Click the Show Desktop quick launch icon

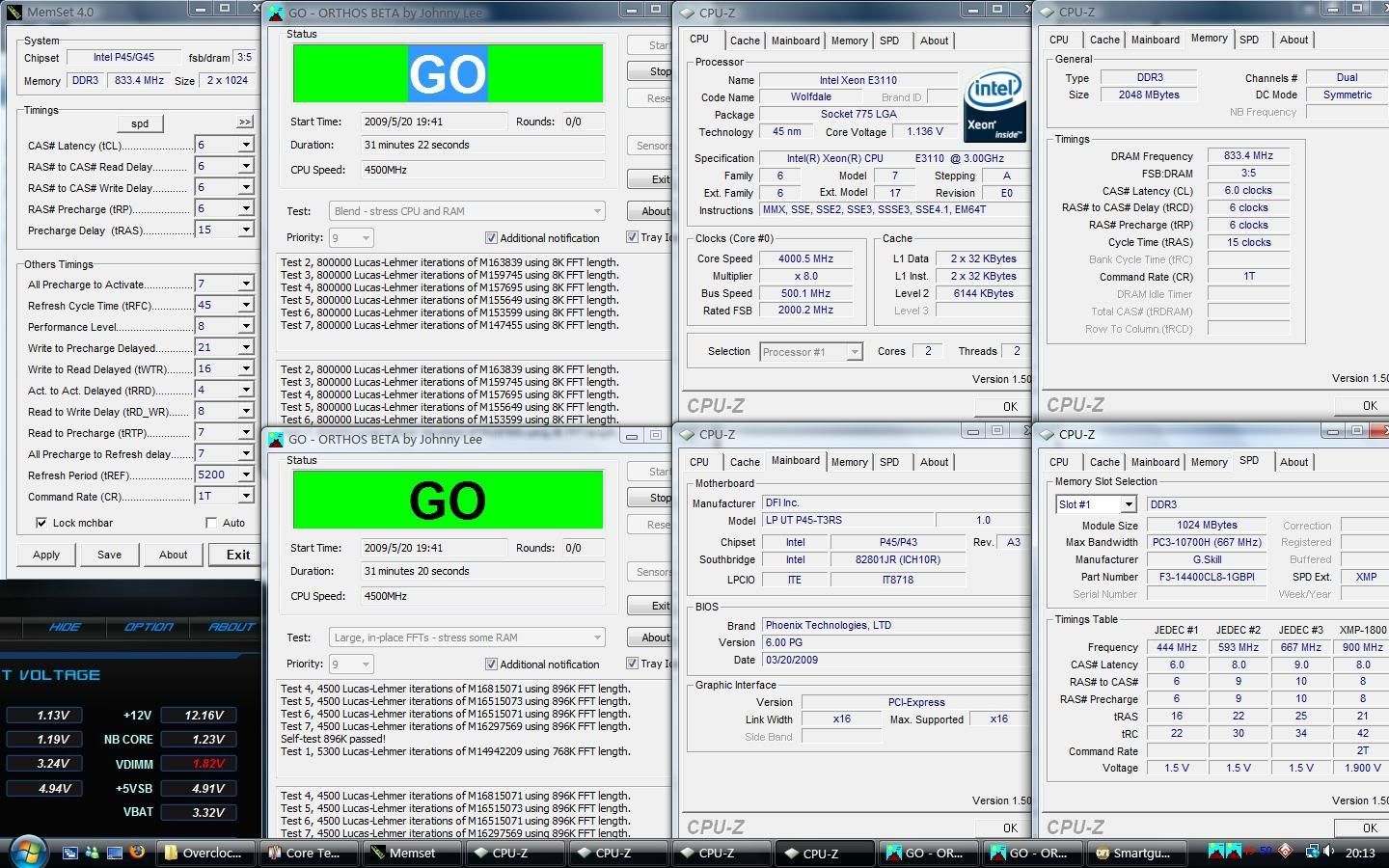114,853
